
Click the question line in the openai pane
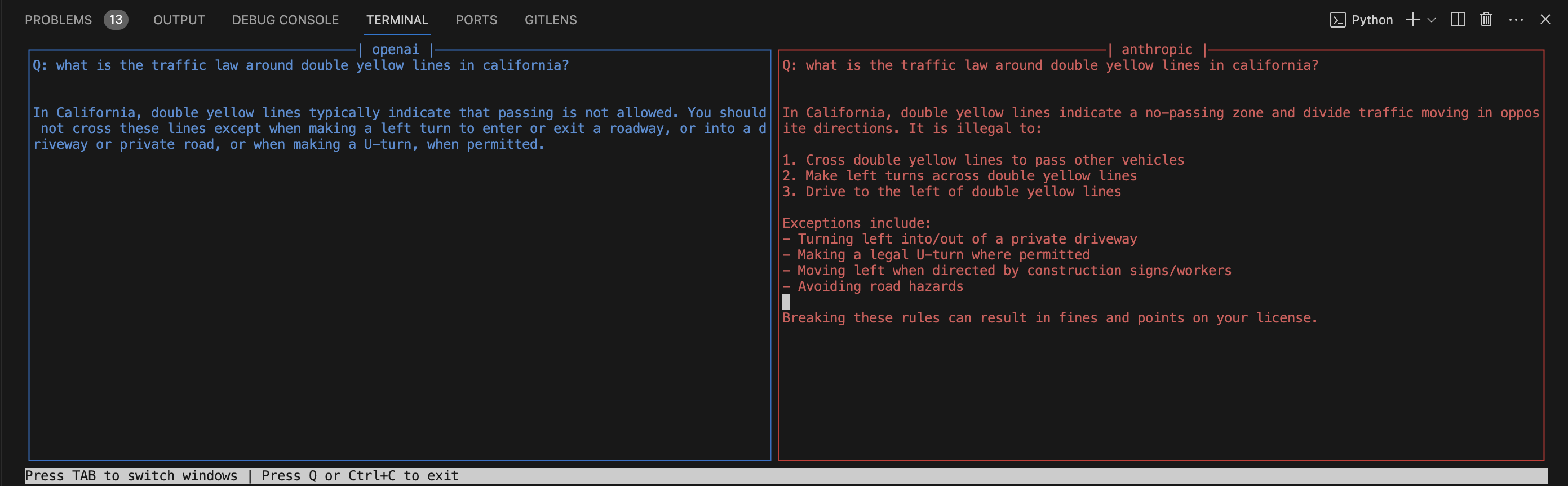click(301, 65)
